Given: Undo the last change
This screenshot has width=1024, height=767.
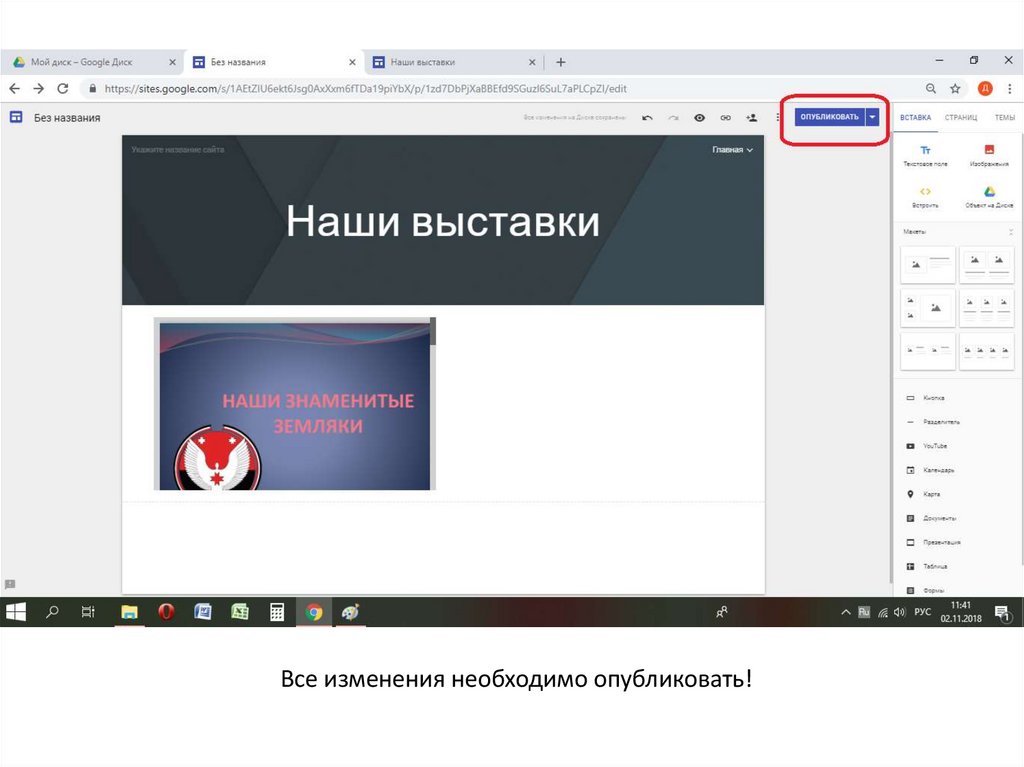Looking at the screenshot, I should tap(647, 118).
